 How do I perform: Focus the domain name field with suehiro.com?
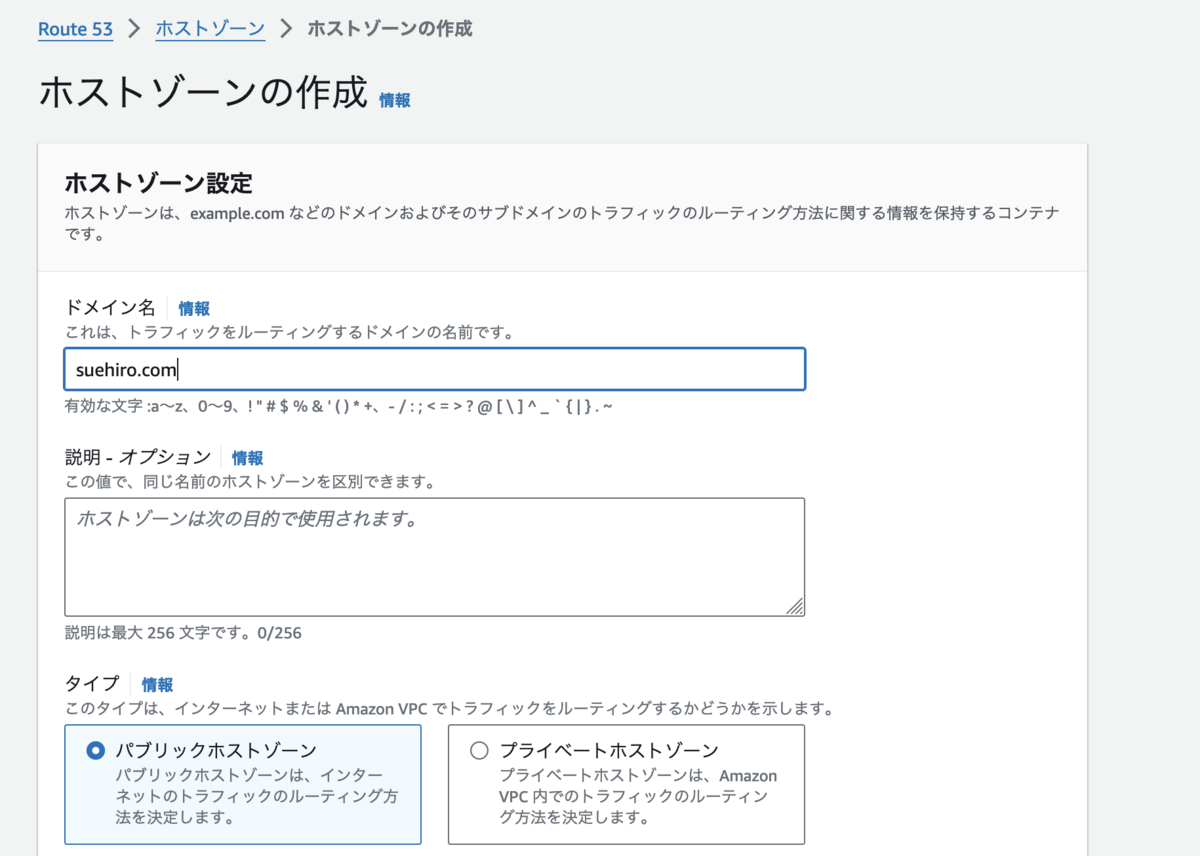pos(435,369)
